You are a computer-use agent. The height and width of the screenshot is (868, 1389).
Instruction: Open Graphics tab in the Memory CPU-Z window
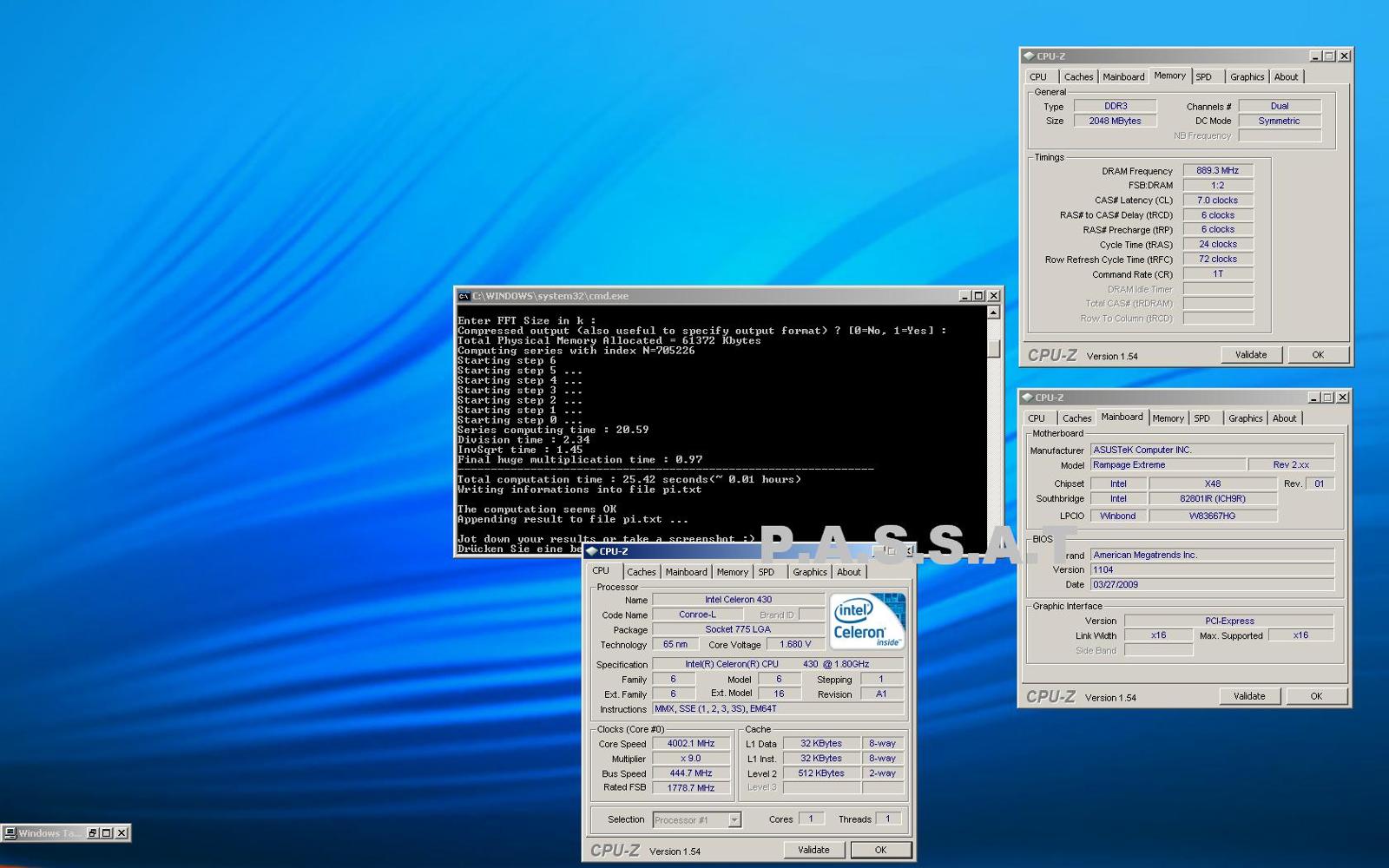tap(1247, 77)
